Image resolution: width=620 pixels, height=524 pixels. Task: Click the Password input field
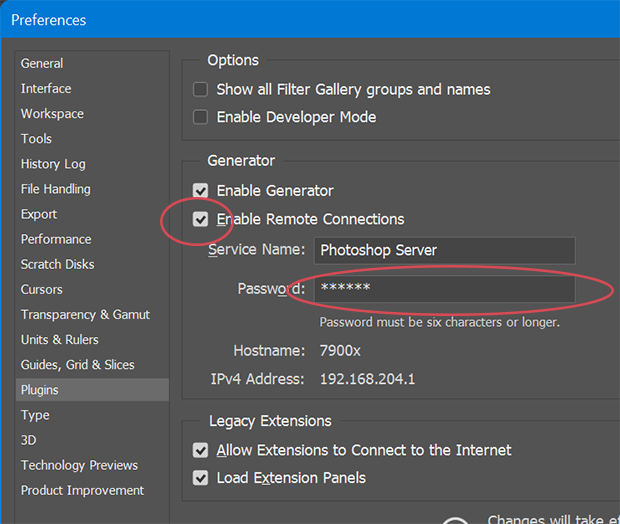click(444, 289)
